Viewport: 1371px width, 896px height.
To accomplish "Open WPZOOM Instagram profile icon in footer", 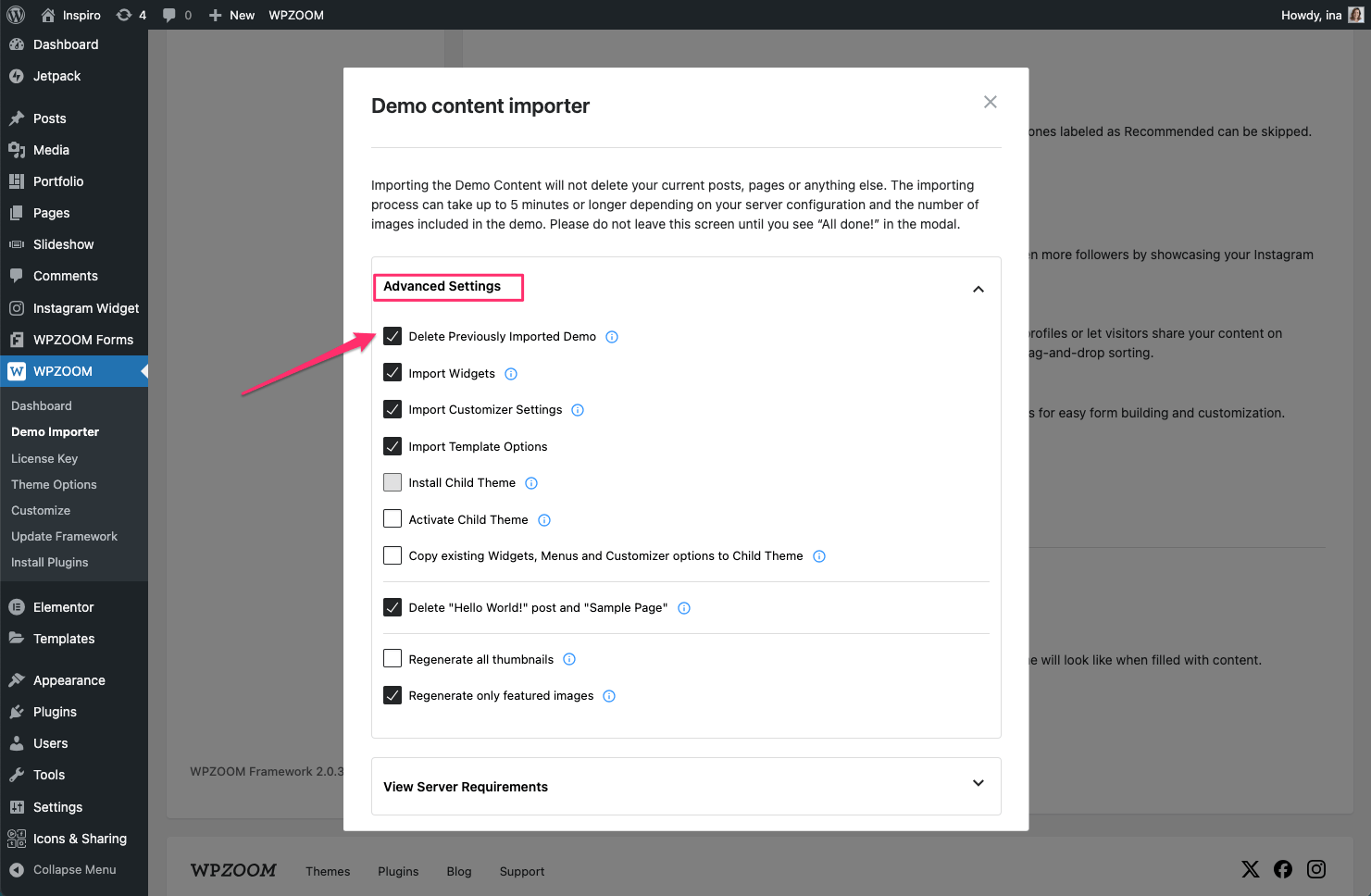I will [1316, 869].
